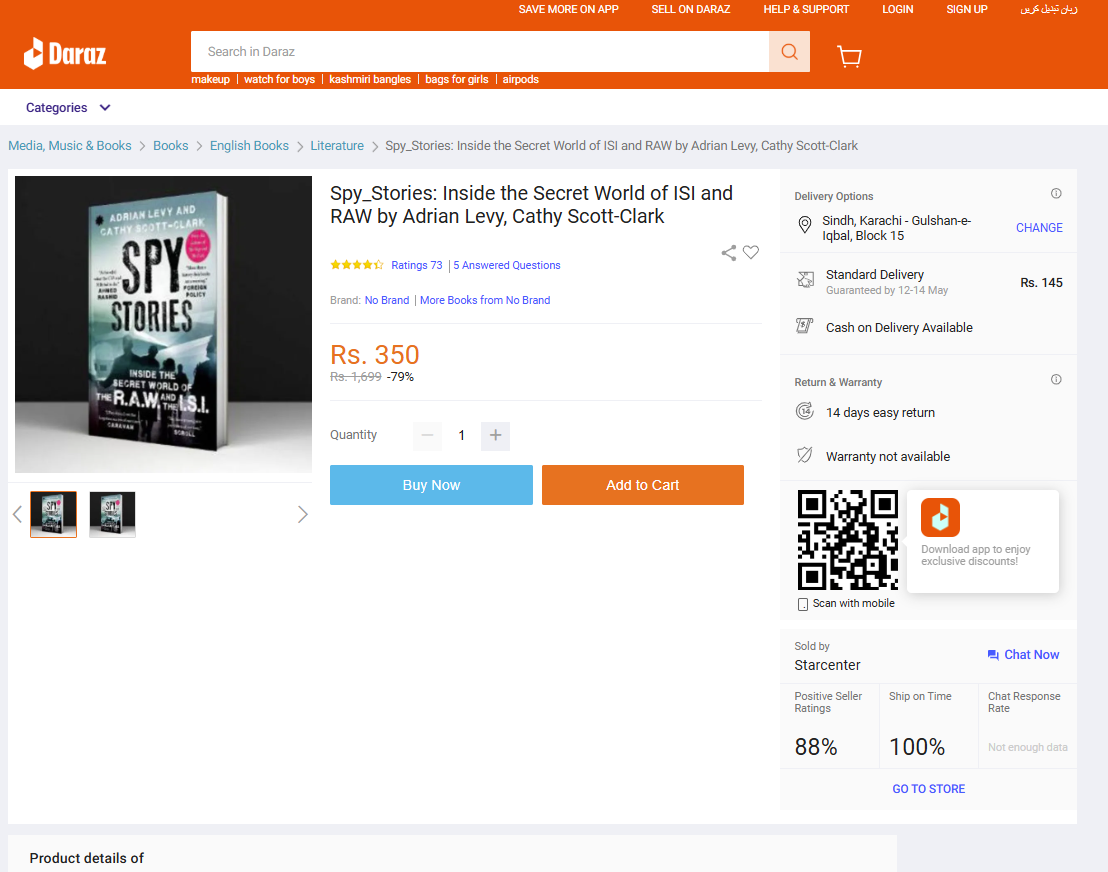Click the 100% ship on time value
This screenshot has height=872, width=1108.
(x=917, y=747)
